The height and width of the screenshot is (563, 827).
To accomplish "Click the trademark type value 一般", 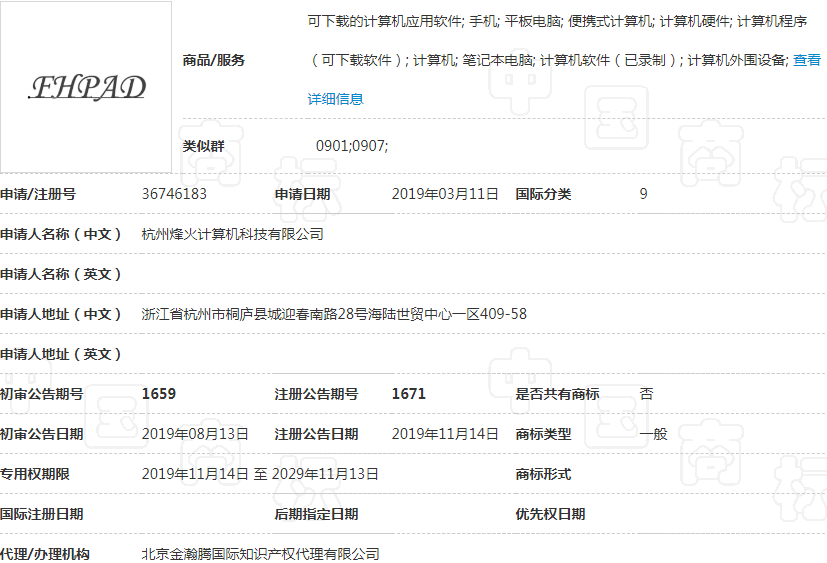I will [x=653, y=434].
